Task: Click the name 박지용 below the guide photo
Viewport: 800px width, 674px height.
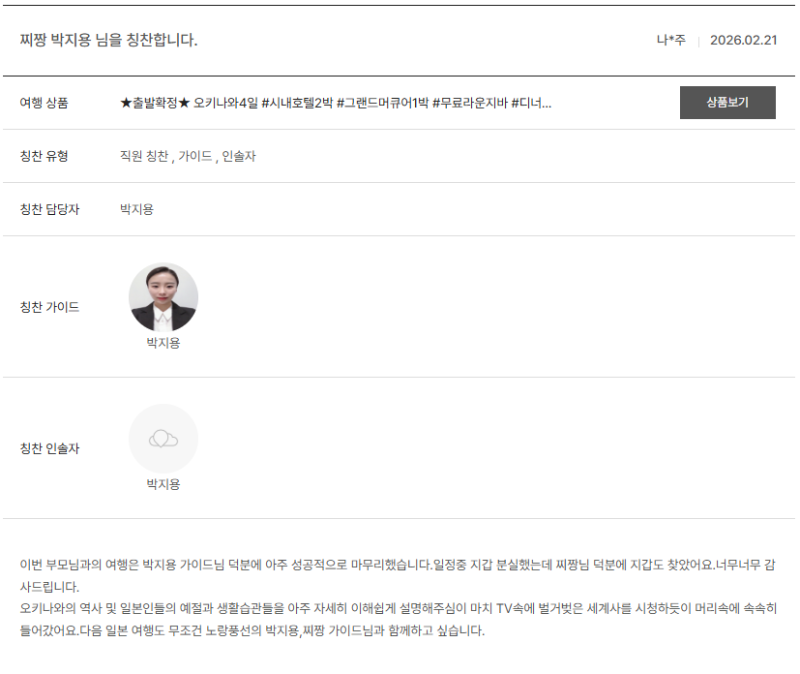Action: click(163, 343)
